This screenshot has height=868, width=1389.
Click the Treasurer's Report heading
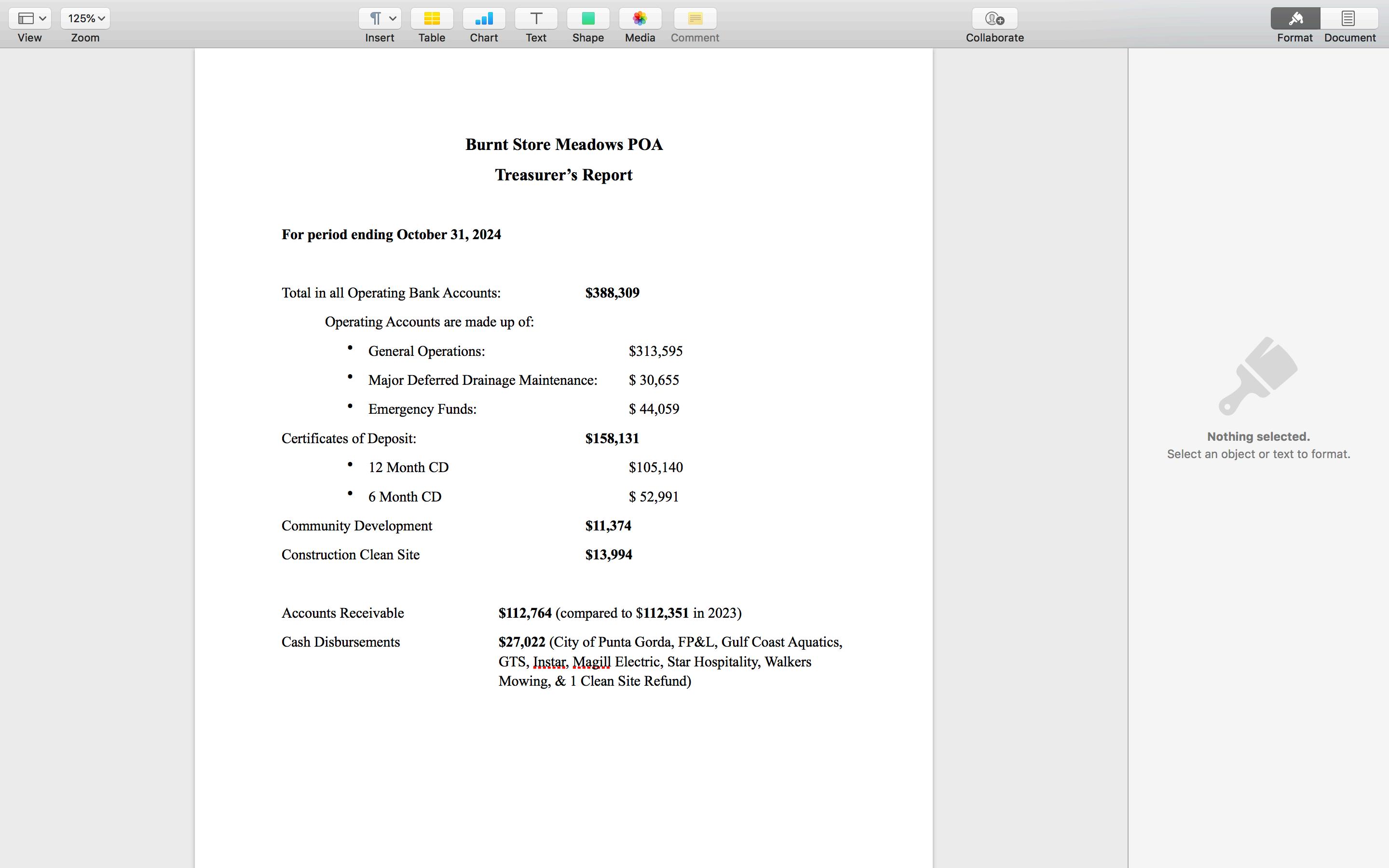point(564,175)
